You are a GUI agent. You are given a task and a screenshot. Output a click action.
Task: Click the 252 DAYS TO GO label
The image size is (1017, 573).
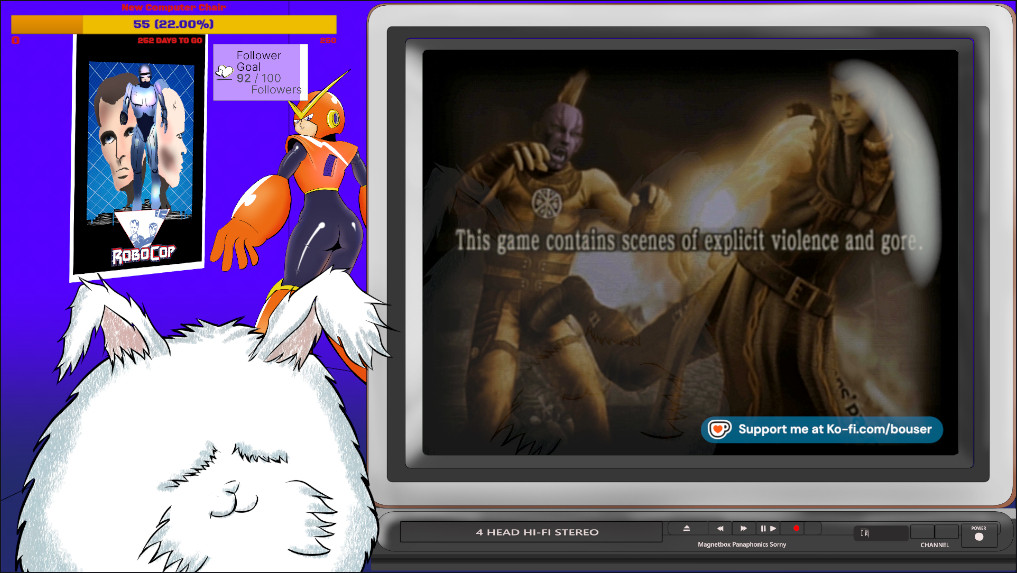pyautogui.click(x=170, y=40)
